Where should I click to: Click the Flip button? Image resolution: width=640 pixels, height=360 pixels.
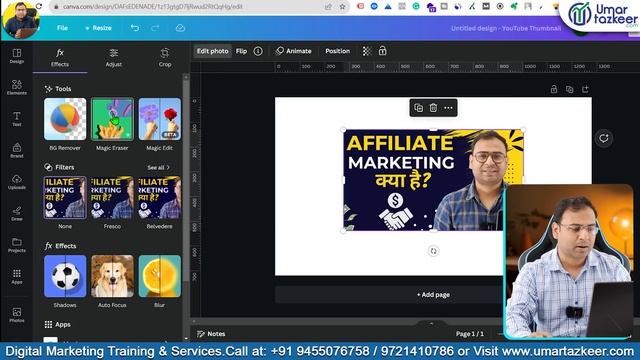[241, 51]
